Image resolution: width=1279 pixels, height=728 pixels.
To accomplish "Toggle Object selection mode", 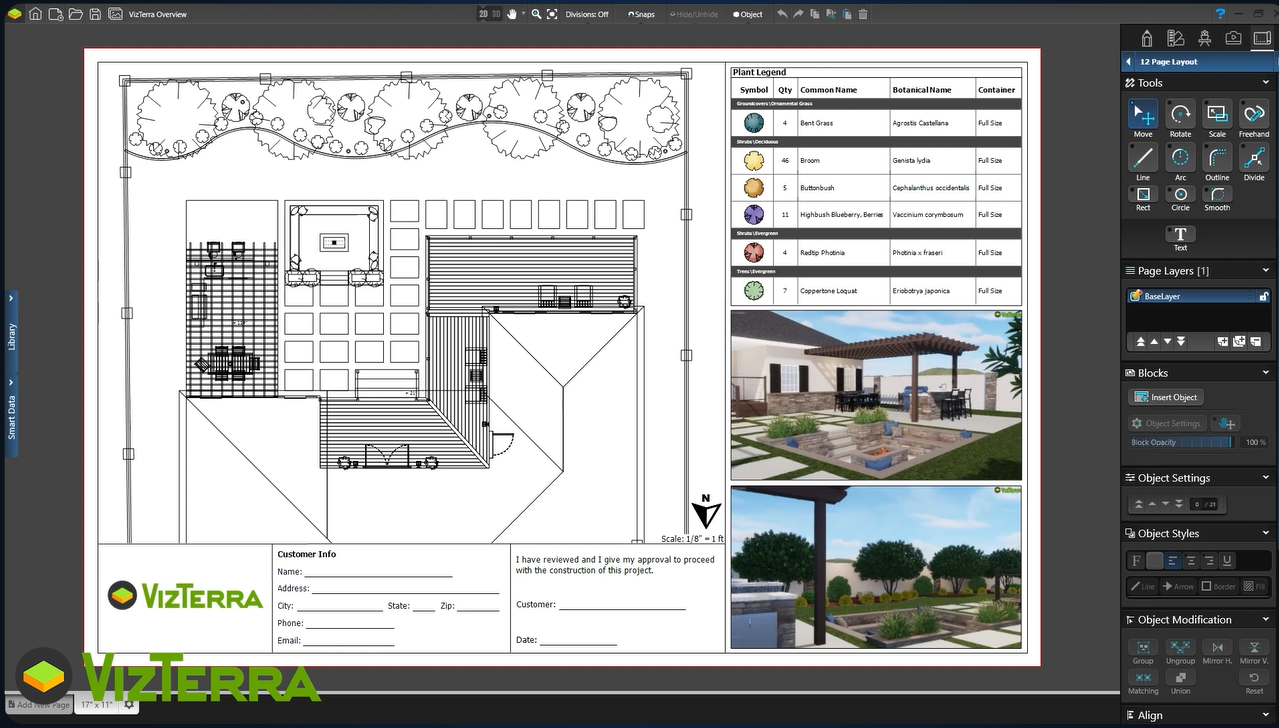I will (748, 14).
